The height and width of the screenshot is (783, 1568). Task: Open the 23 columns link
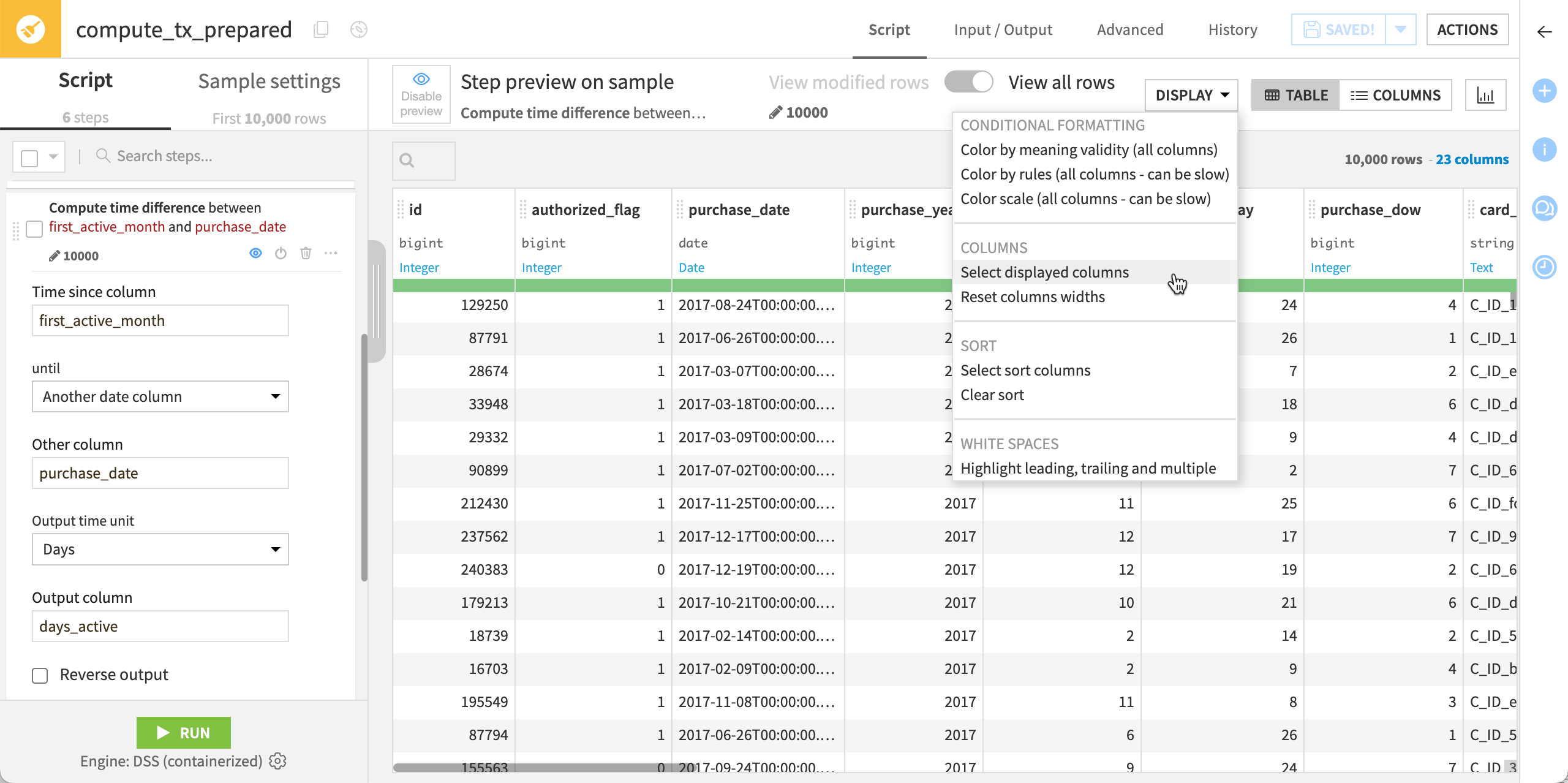pos(1472,159)
